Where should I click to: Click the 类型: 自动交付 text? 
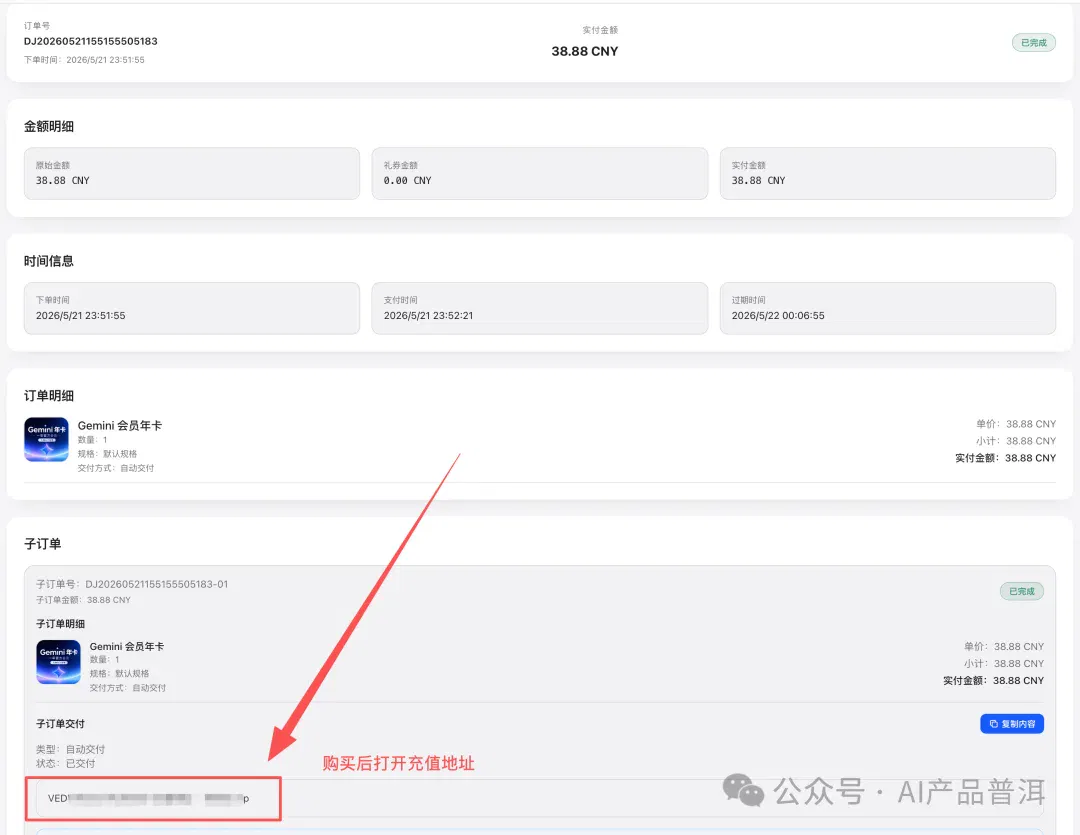[70, 749]
